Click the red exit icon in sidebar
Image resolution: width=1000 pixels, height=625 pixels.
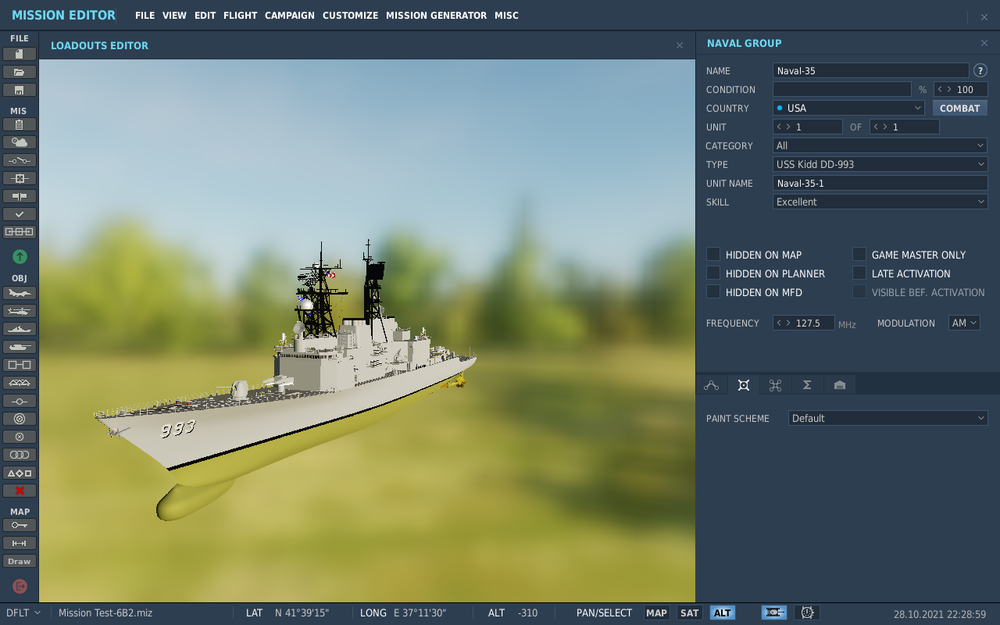pyautogui.click(x=19, y=586)
